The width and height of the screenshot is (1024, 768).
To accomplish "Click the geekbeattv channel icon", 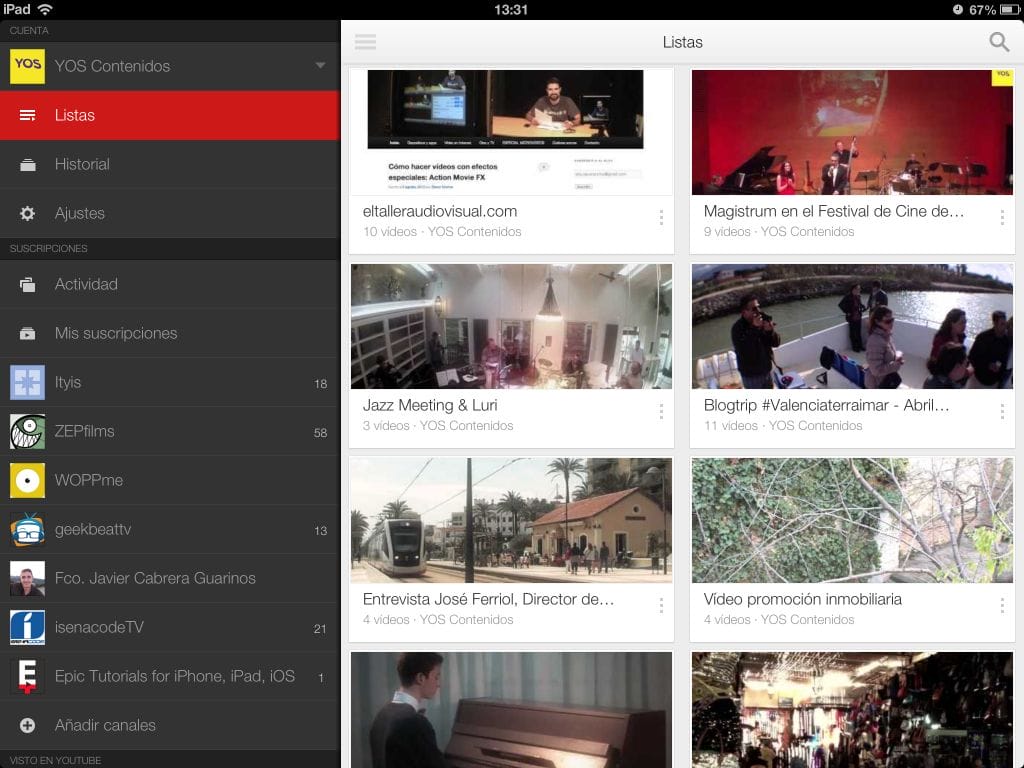I will tap(27, 529).
